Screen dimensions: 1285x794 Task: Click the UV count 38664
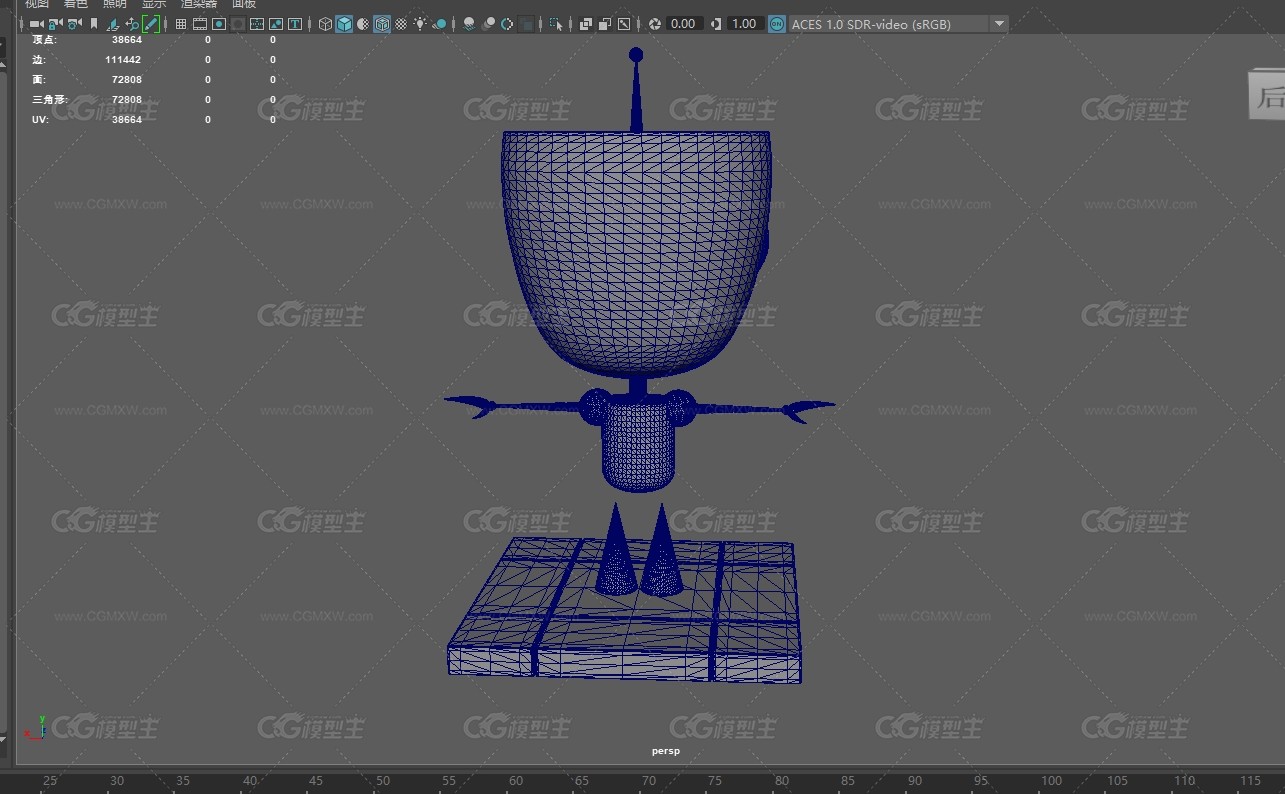127,120
